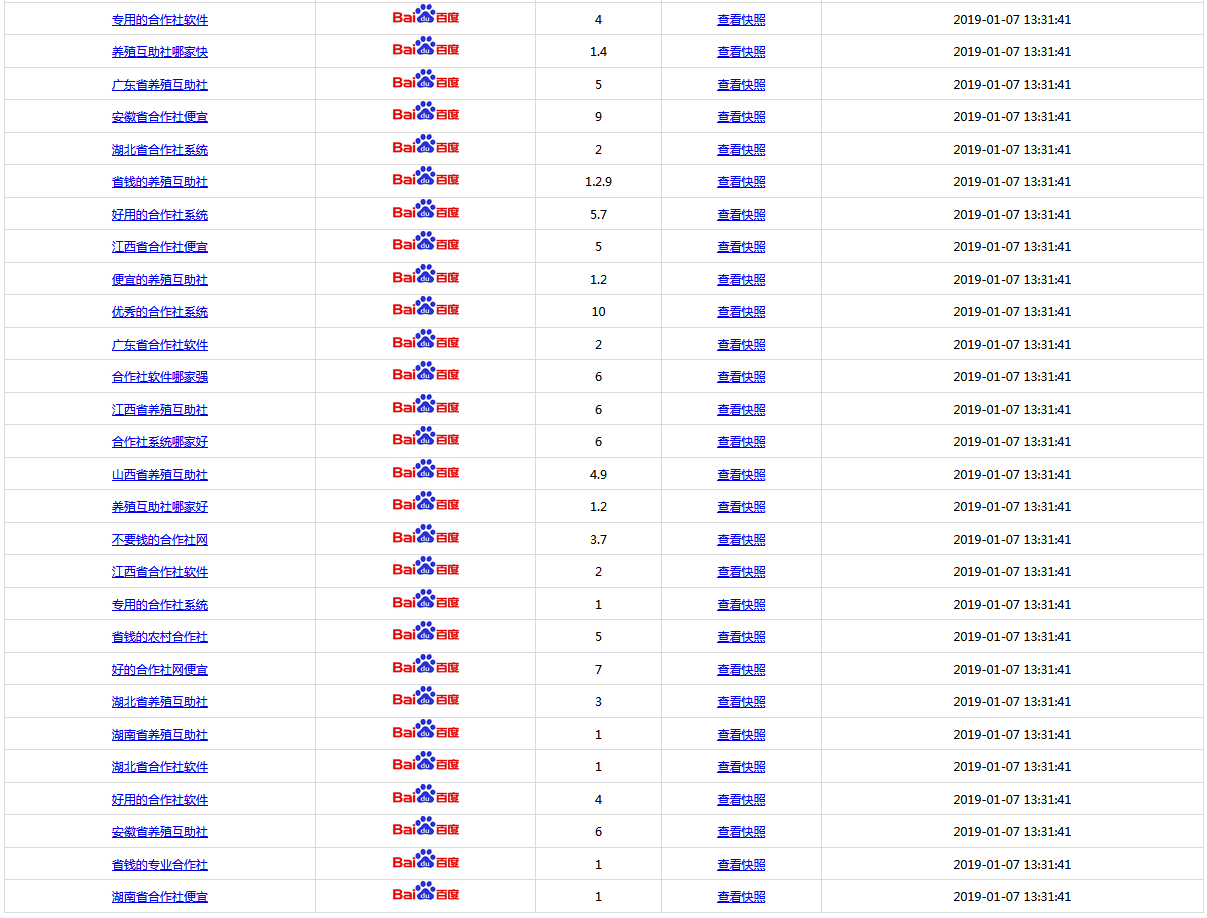This screenshot has height=918, width=1207.
Task: Click the Baidu logo in 养殖互助社哪家快 row
Action: 426,48
